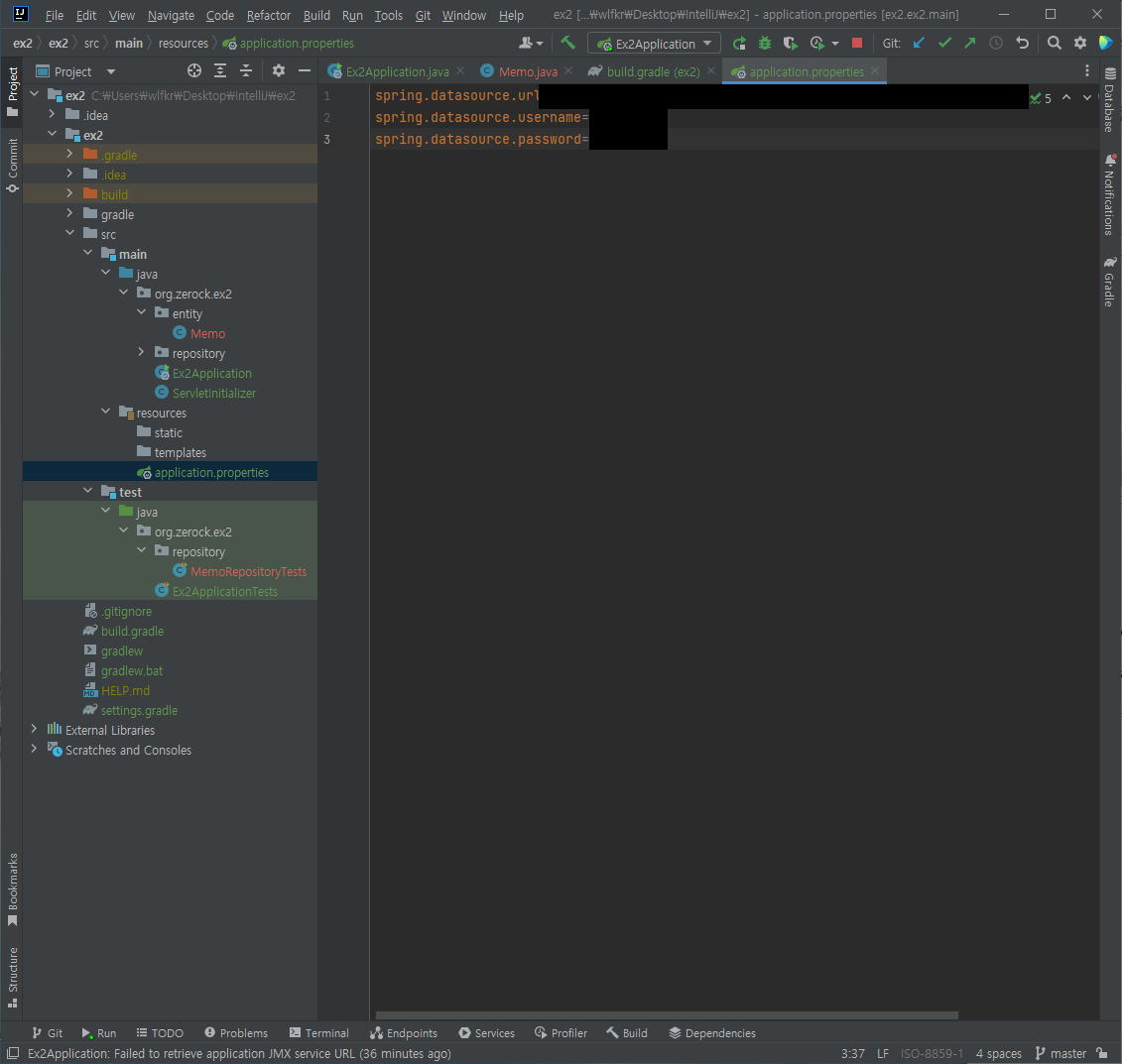Run with Coverage shield icon

(790, 43)
